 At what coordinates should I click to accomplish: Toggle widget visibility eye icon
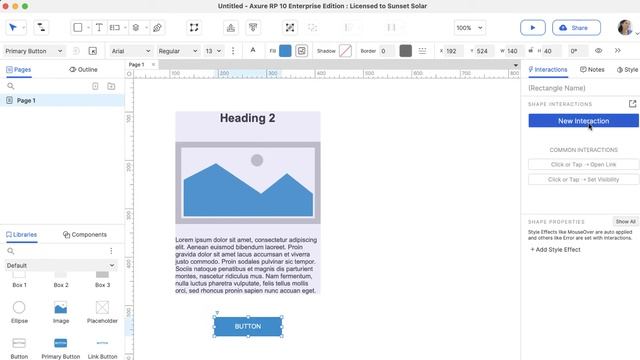coord(598,51)
